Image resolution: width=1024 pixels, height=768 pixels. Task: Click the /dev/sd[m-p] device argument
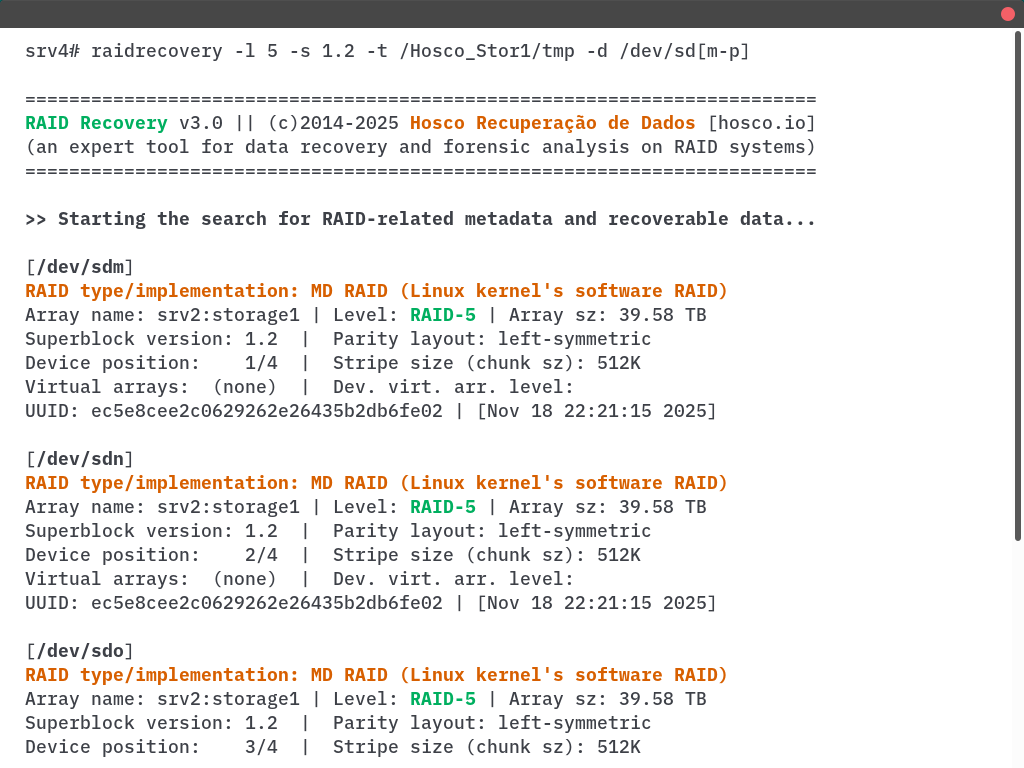[684, 51]
